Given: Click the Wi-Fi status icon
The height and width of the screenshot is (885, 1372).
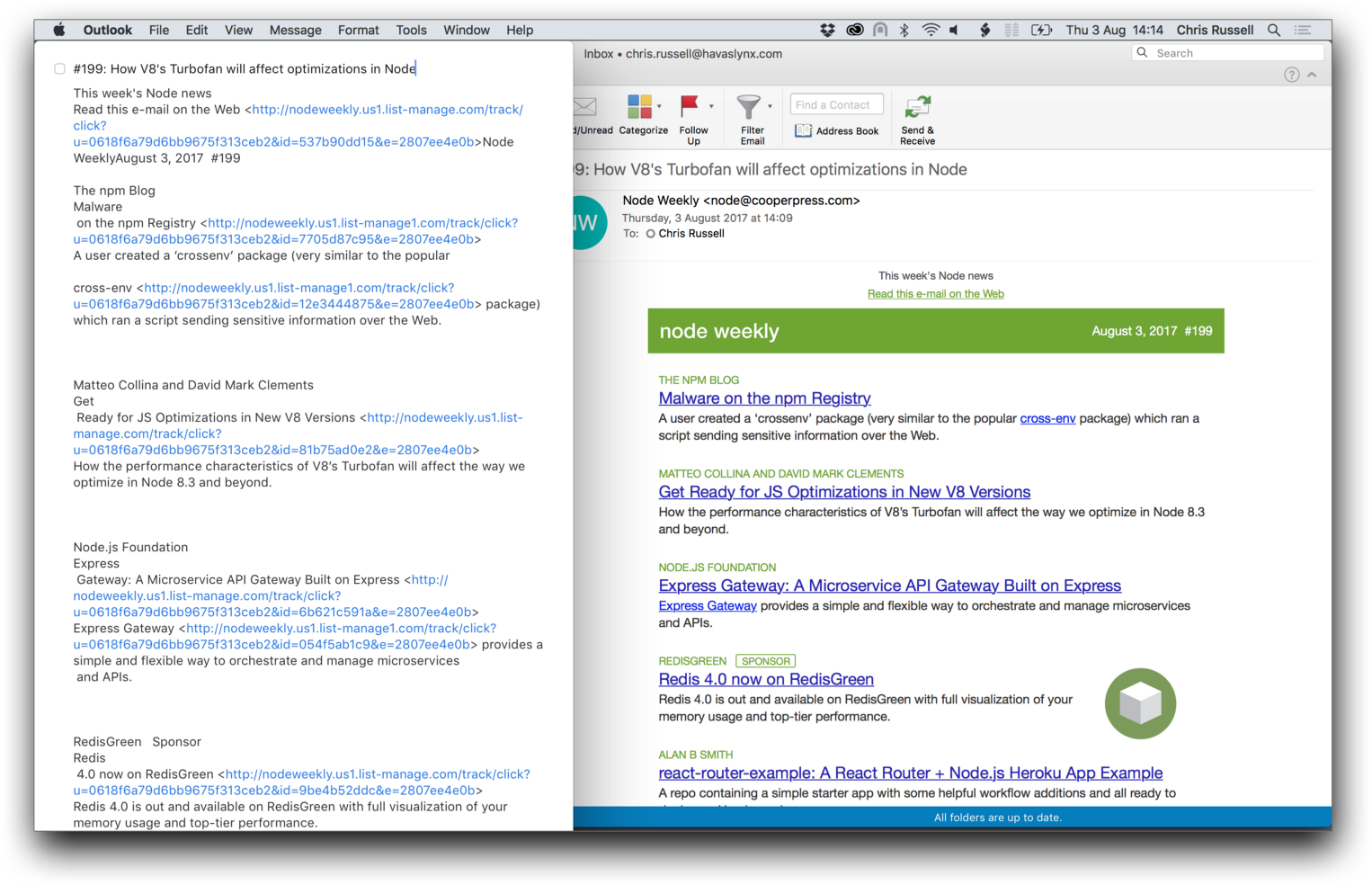Looking at the screenshot, I should 931,30.
